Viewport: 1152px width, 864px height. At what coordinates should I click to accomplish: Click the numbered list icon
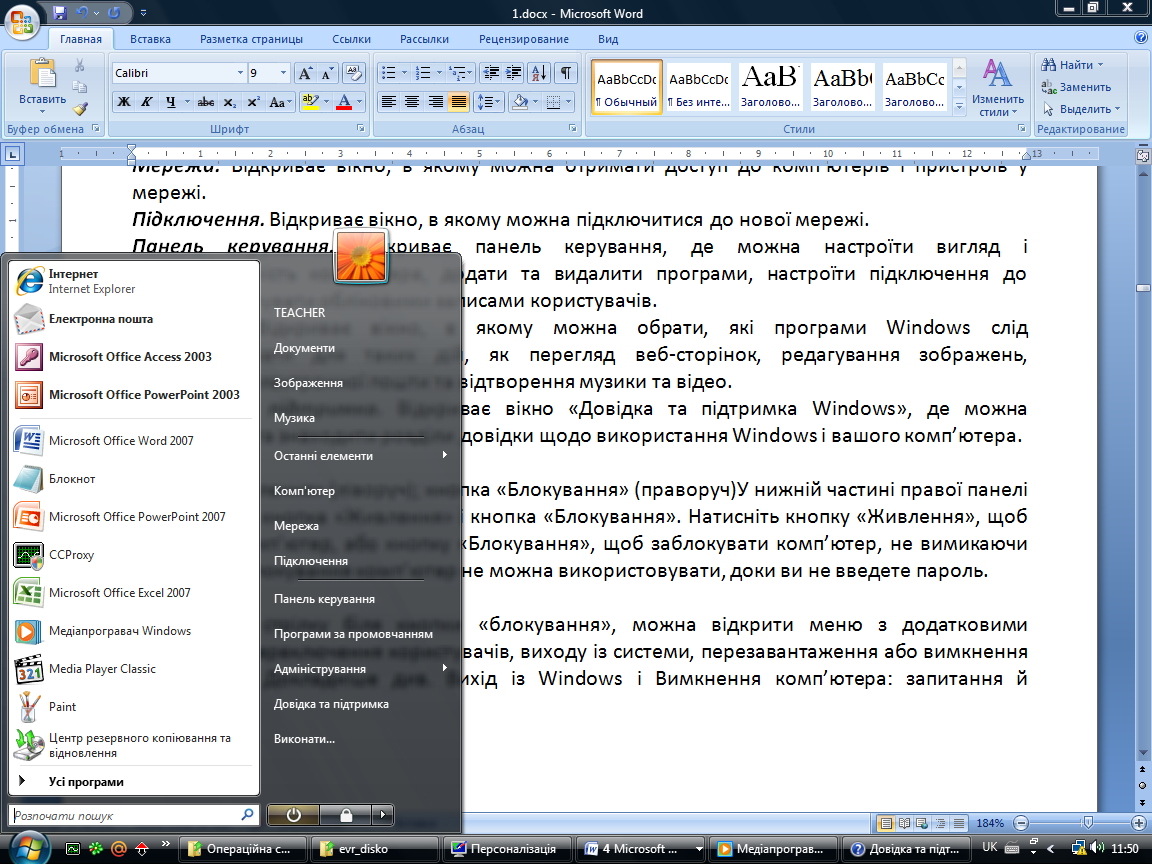[x=423, y=73]
